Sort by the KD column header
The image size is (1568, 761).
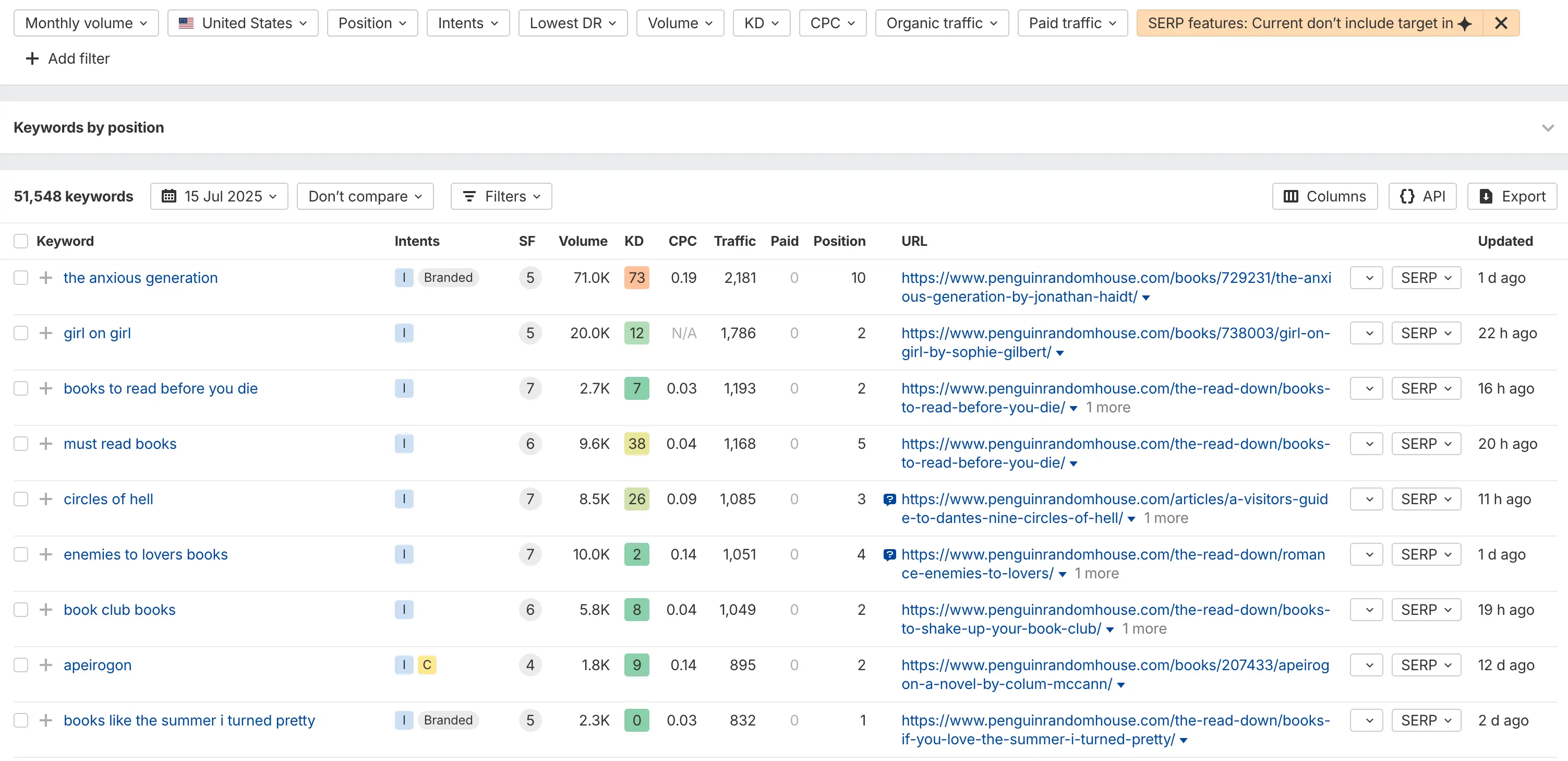click(x=634, y=241)
